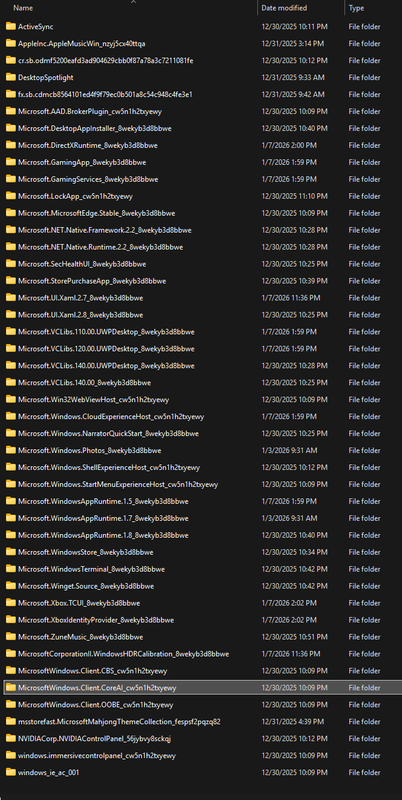Click the Microsoft.Windows.Photos folder name

pos(89,450)
